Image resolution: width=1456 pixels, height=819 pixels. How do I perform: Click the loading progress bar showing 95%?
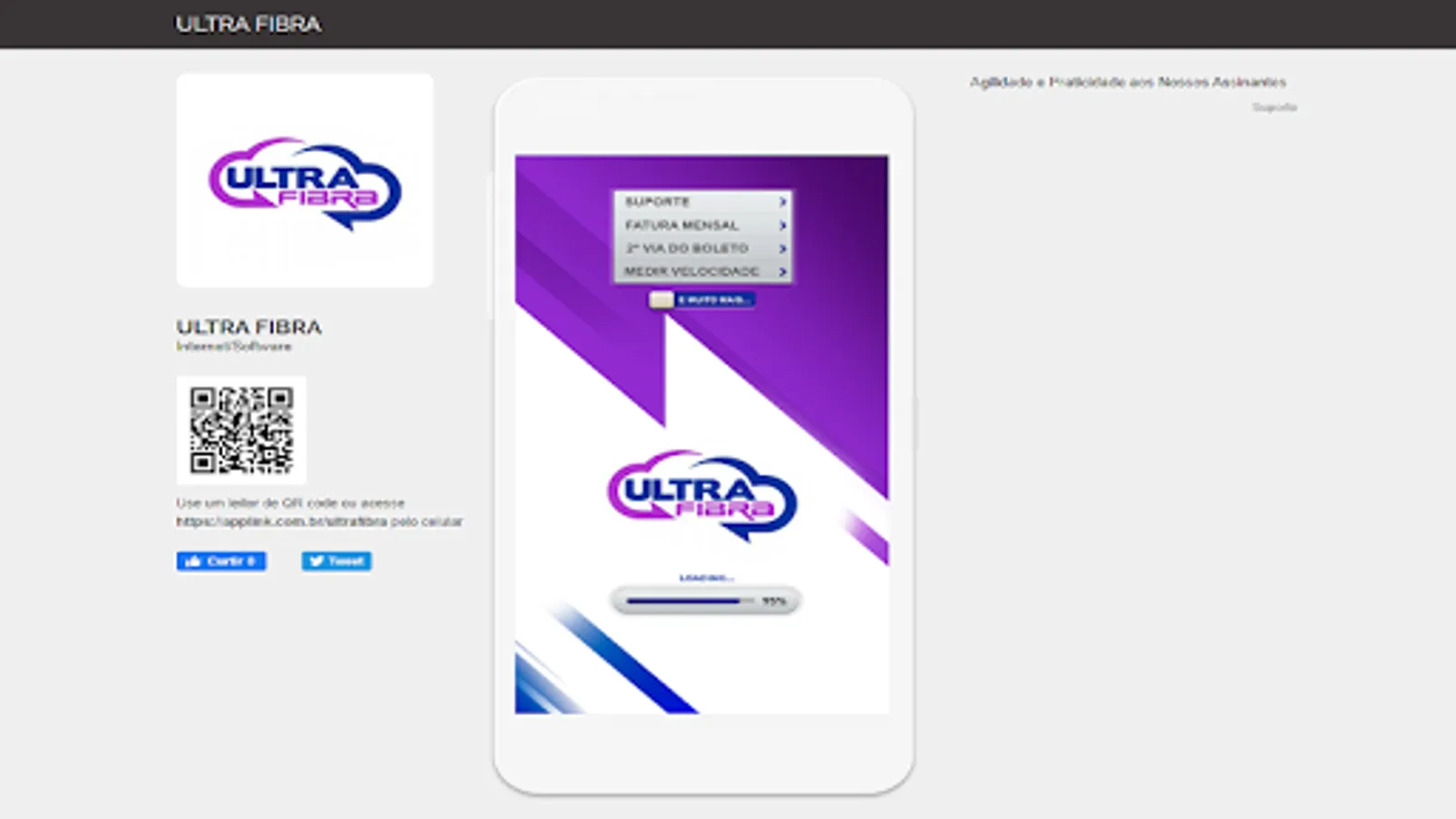coord(705,601)
